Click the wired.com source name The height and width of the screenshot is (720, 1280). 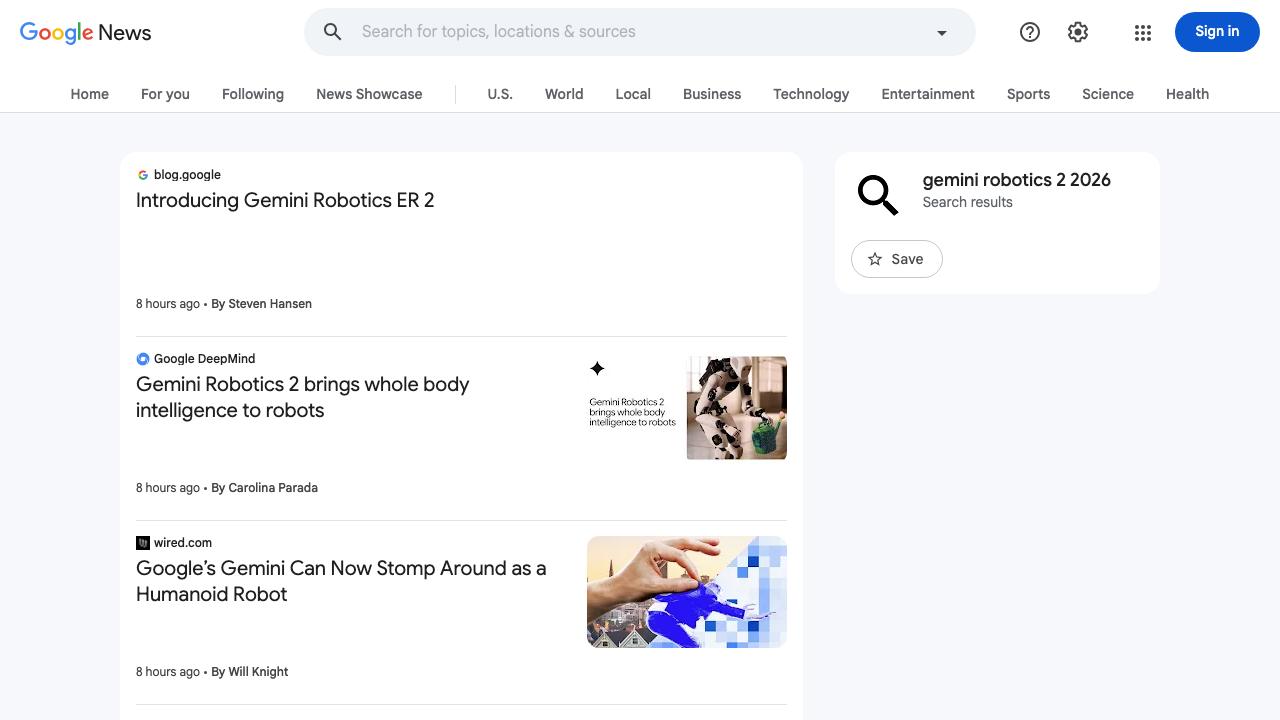[x=183, y=543]
